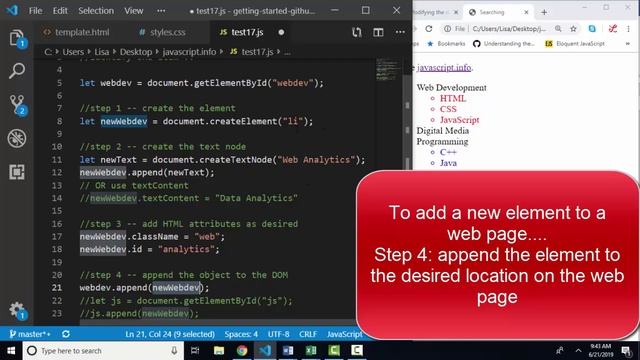
Task: Open Windows Start menu
Action: point(11,351)
